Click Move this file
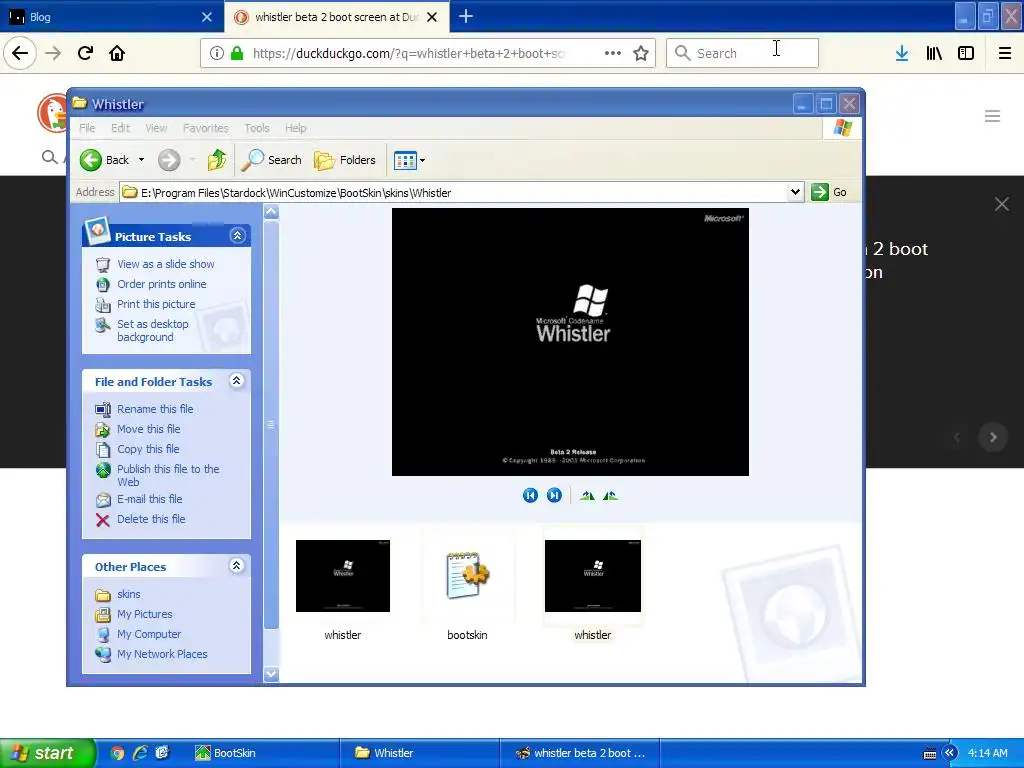 148,429
